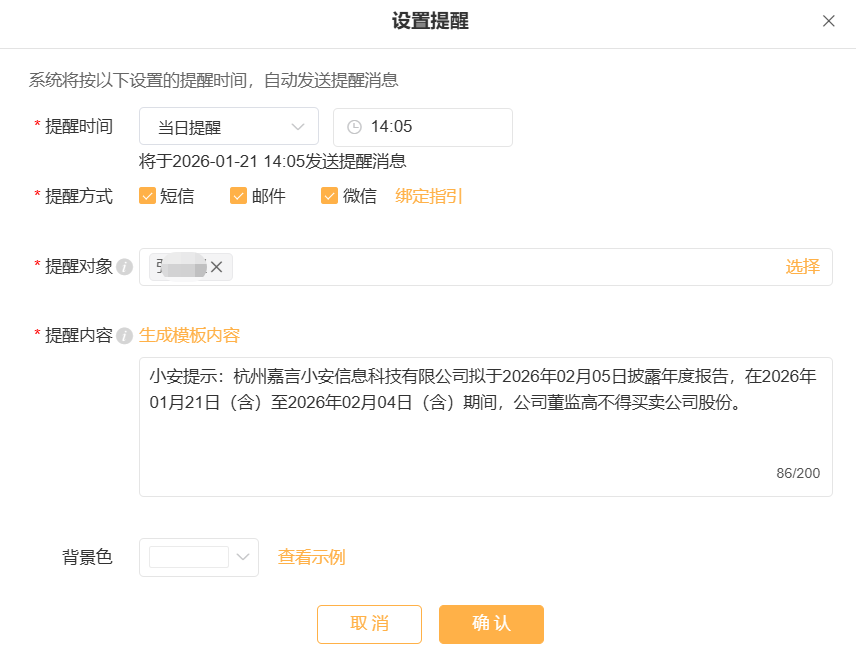Open the 绑定指引 link
Viewport: 856px width, 662px height.
tap(429, 196)
